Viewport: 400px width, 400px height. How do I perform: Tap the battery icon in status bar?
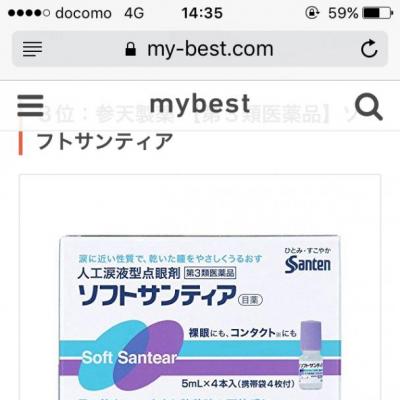coord(377,13)
